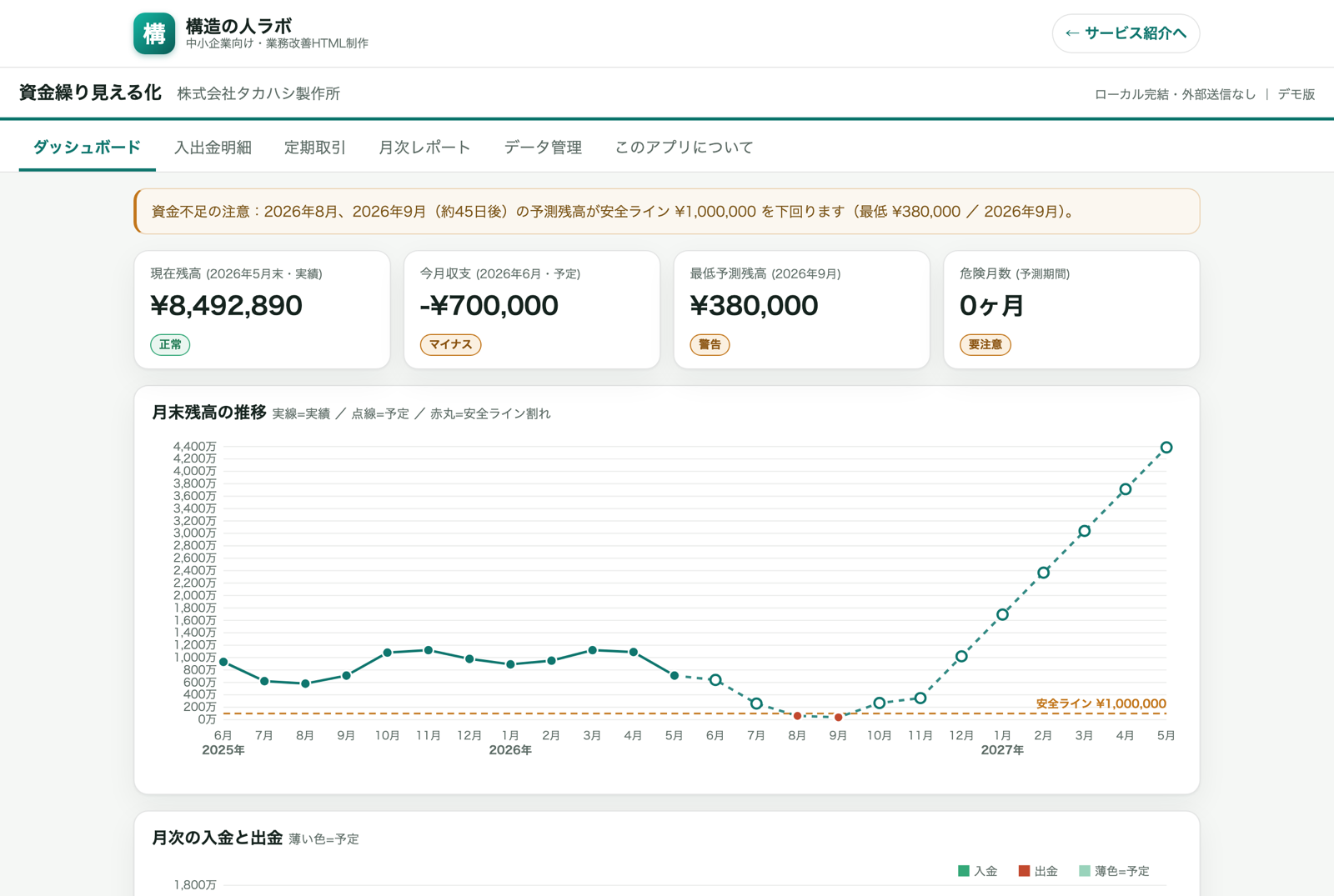The image size is (1334, 896).
Task: Click the マイナス status badge
Action: click(450, 344)
